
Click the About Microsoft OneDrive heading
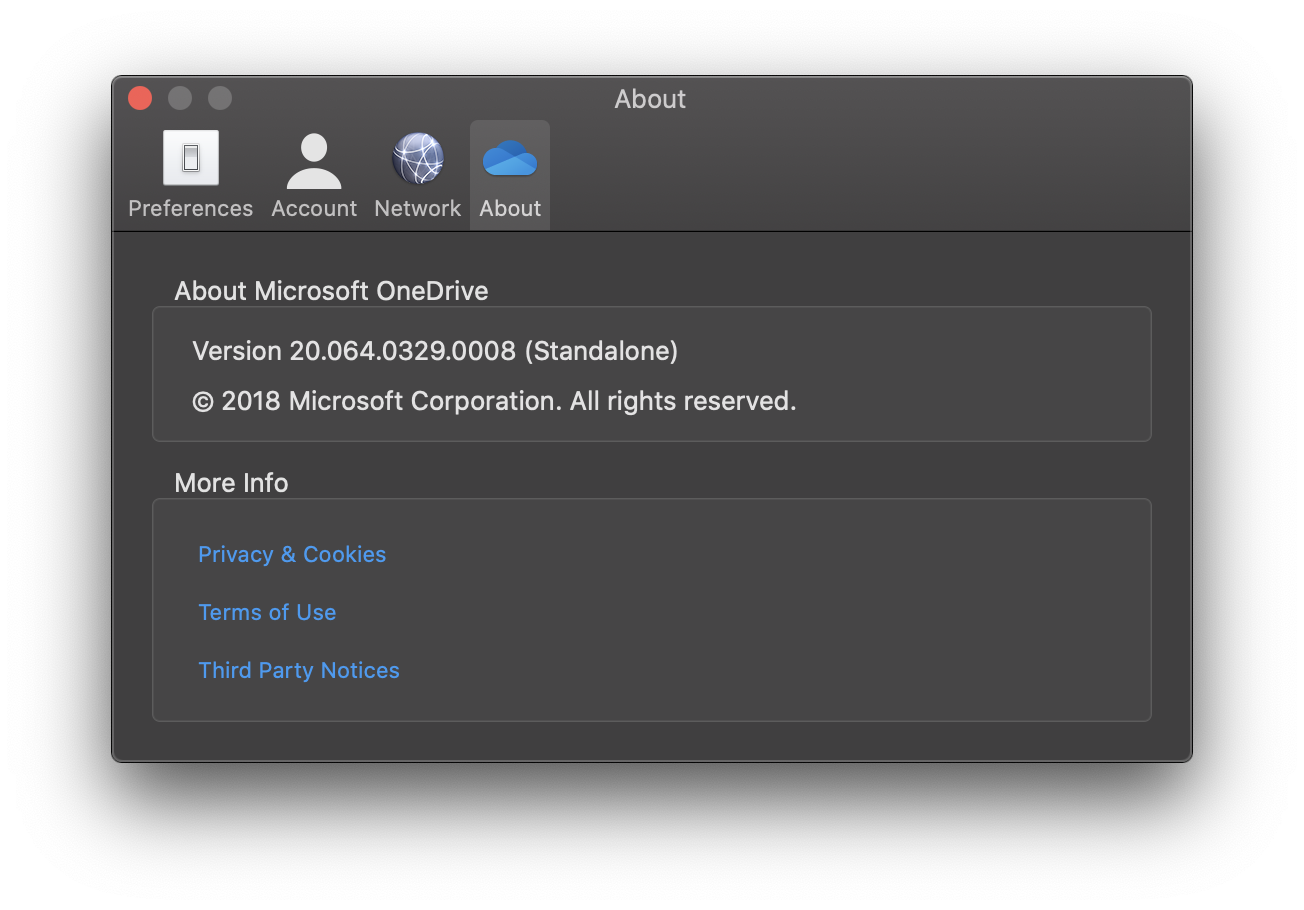(331, 291)
